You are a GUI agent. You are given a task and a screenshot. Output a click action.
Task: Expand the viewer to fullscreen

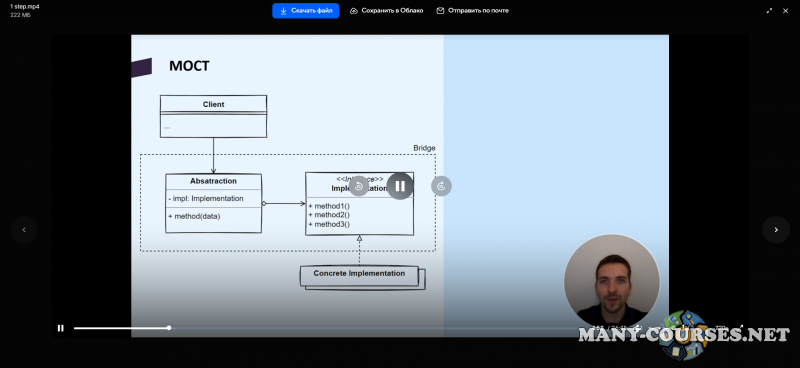pos(769,11)
